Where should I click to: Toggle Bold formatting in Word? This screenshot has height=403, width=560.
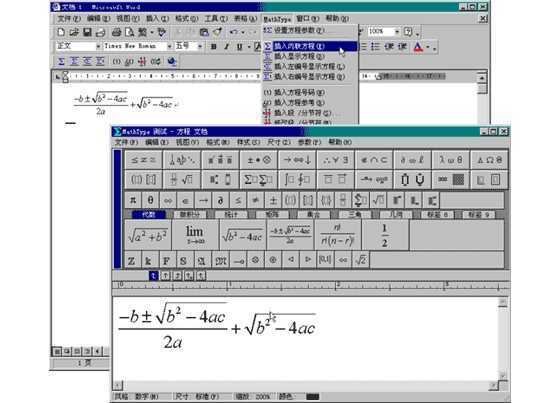(214, 46)
